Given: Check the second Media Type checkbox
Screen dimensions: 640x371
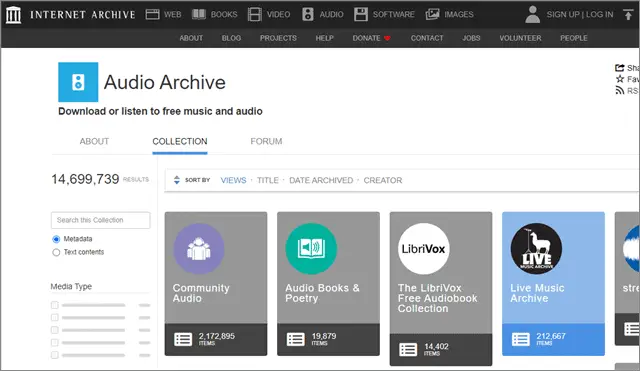Looking at the screenshot, I should (55, 318).
